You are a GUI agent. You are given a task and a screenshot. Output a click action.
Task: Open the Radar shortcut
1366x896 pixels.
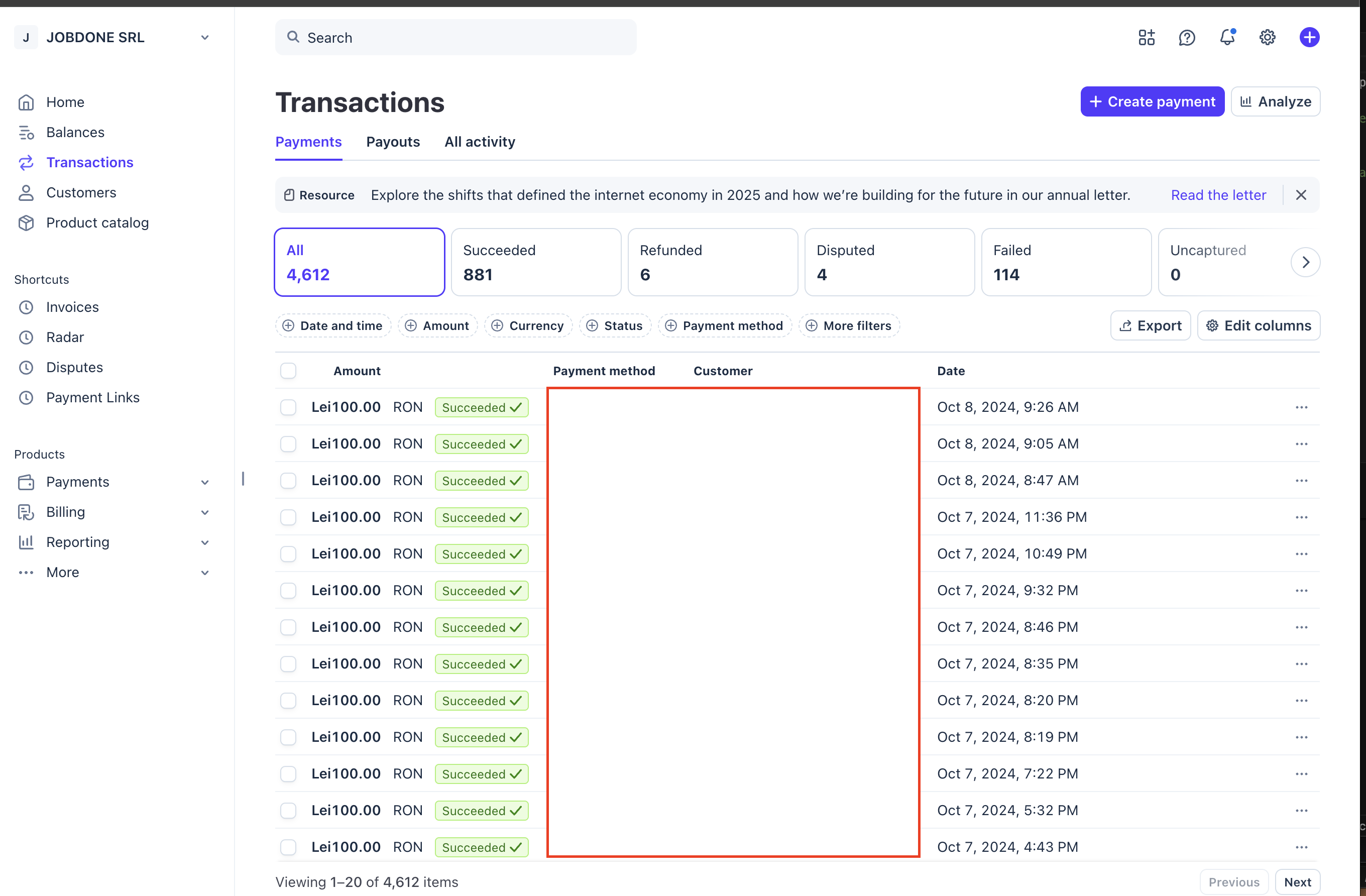click(x=65, y=337)
